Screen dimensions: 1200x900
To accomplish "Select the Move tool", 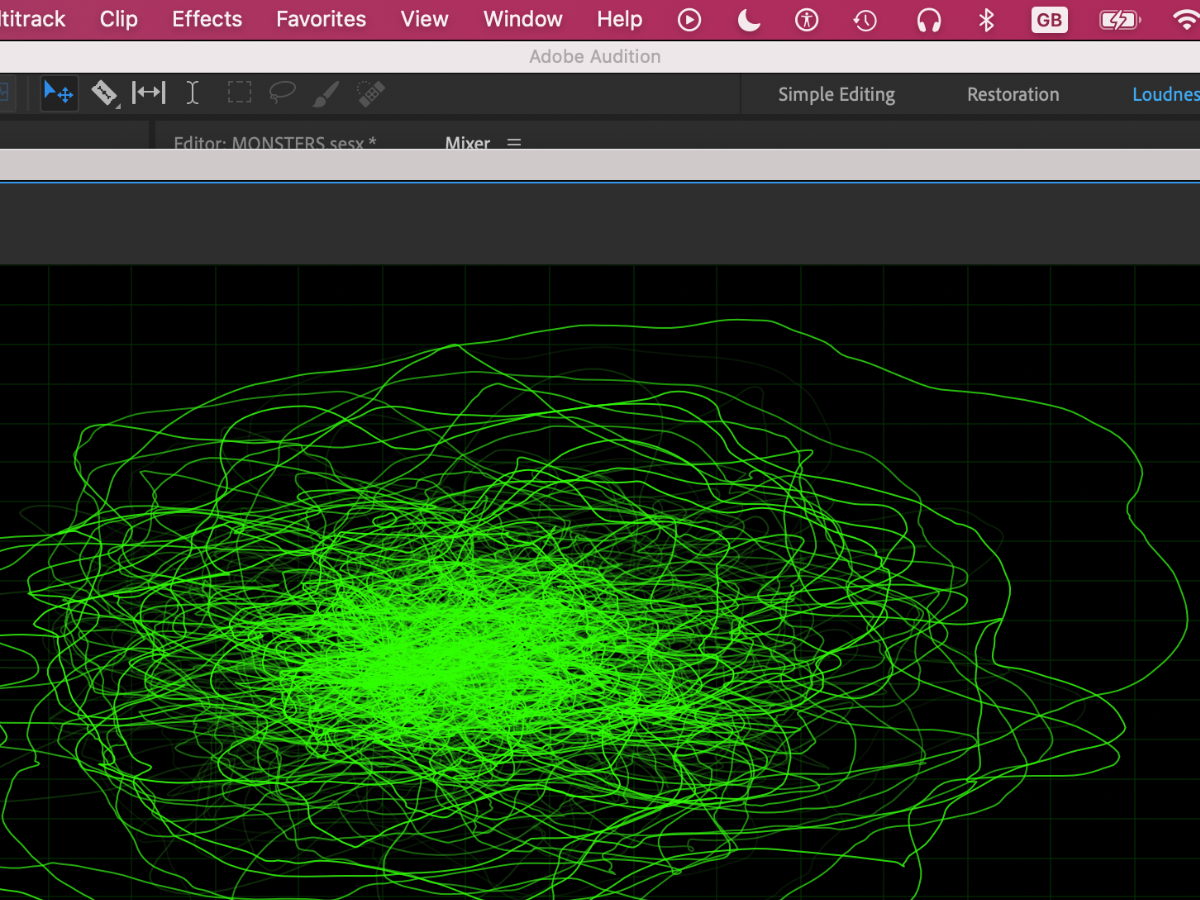I will (58, 94).
